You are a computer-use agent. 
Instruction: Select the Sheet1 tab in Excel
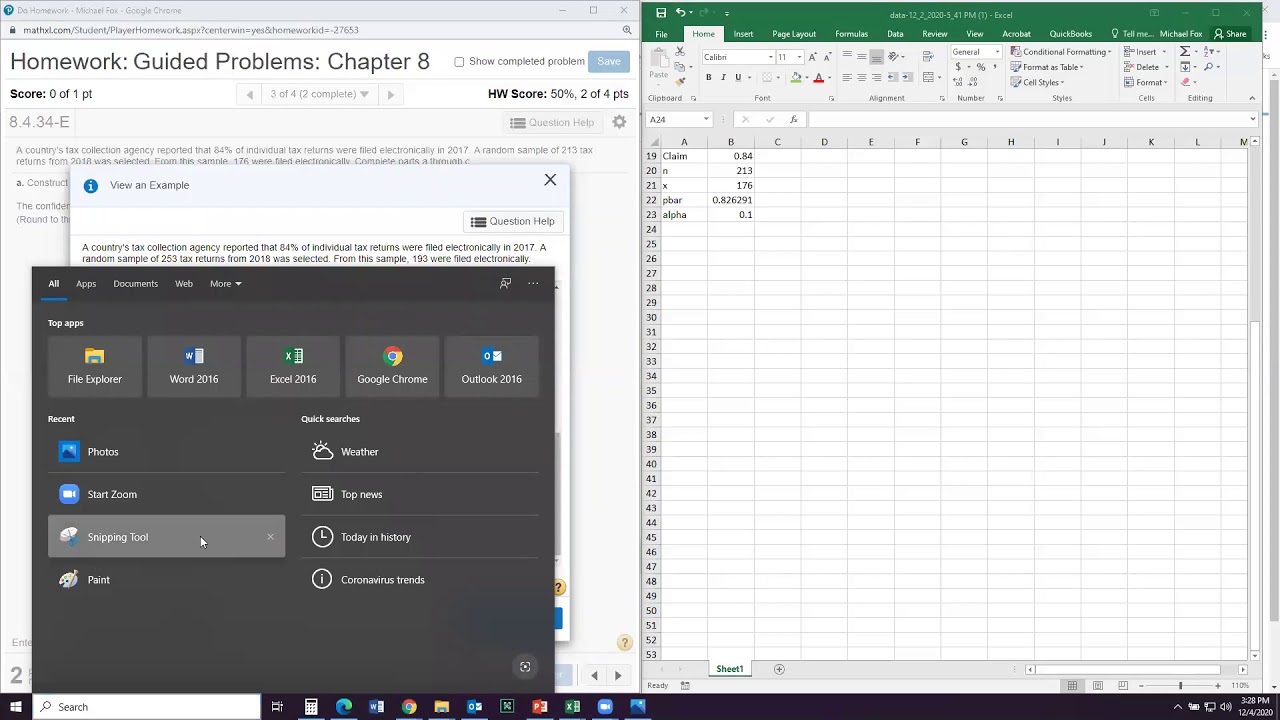click(730, 669)
